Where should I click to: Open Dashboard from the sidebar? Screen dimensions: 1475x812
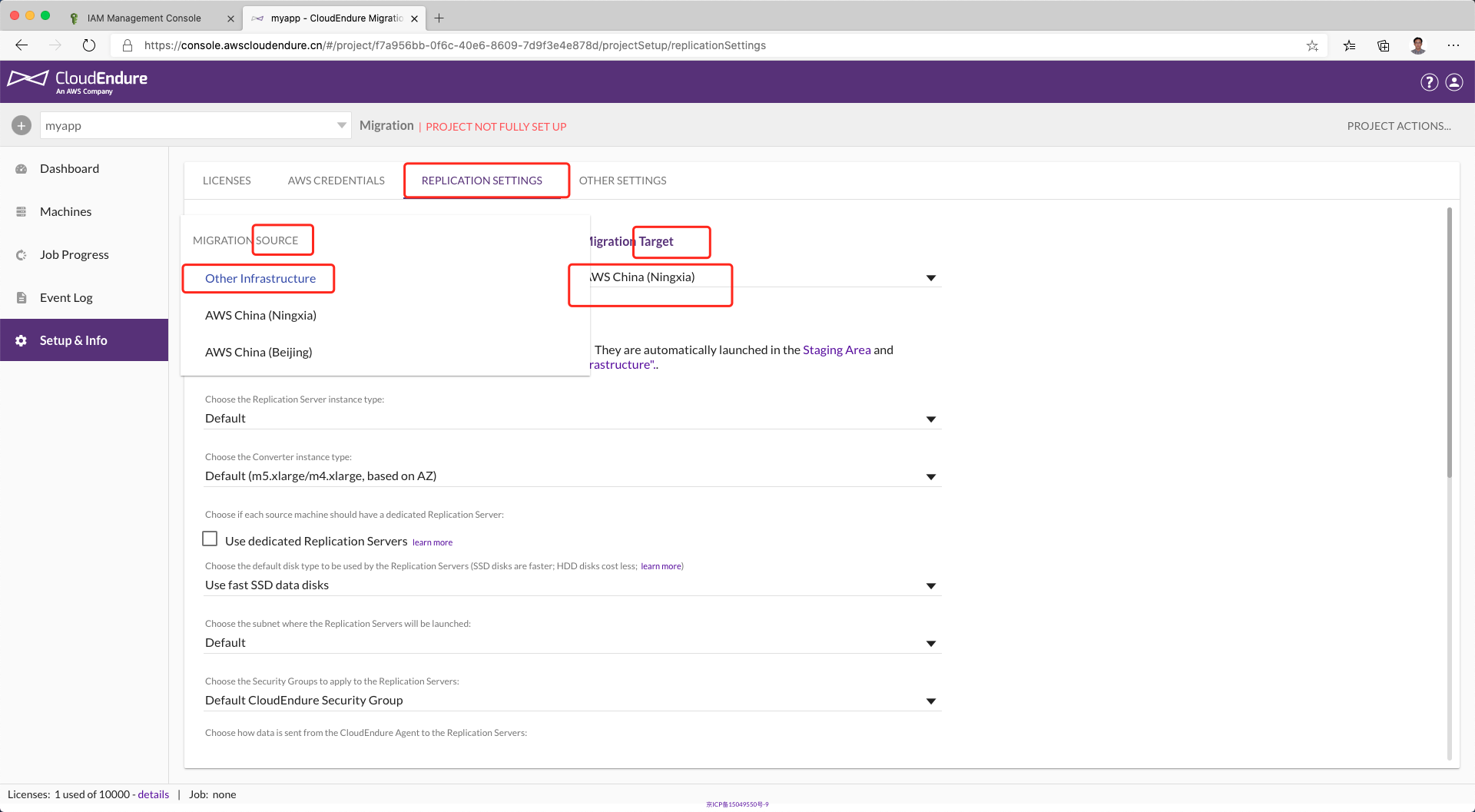[x=69, y=169]
